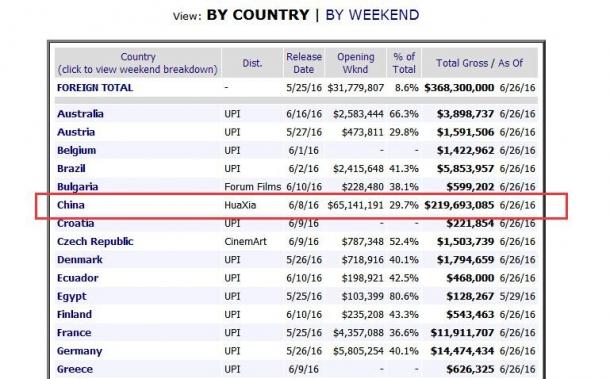This screenshot has width=610, height=379.
Task: View Egypt's weekend breakdown
Action: point(72,297)
